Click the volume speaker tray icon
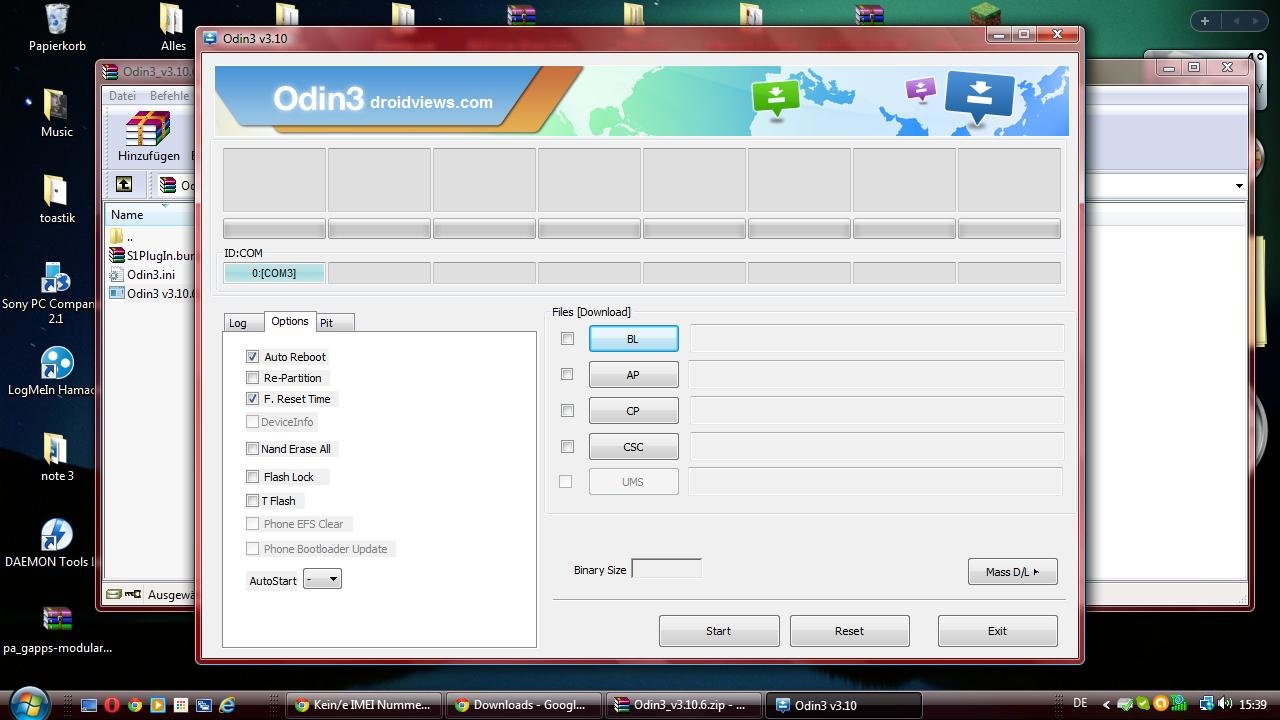 1226,704
